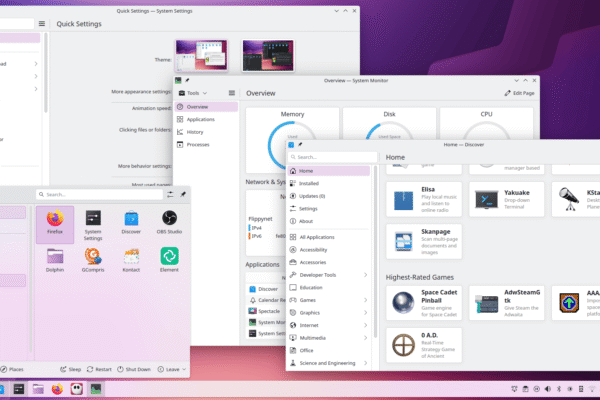Click the launcher configure sliders icon
Screen dimensions: 600x400
click(170, 194)
